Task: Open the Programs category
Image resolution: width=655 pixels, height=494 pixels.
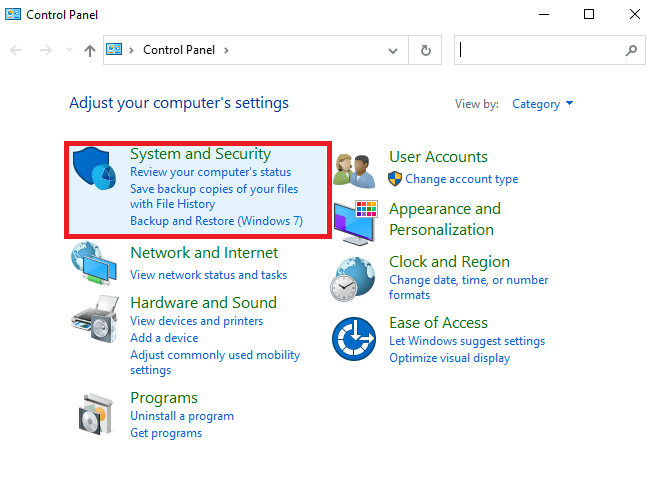Action: (x=164, y=398)
